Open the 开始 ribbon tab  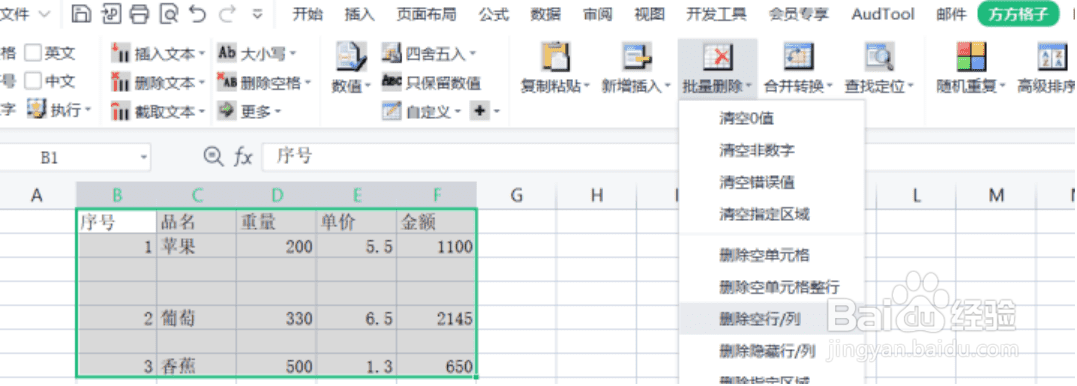[x=308, y=14]
